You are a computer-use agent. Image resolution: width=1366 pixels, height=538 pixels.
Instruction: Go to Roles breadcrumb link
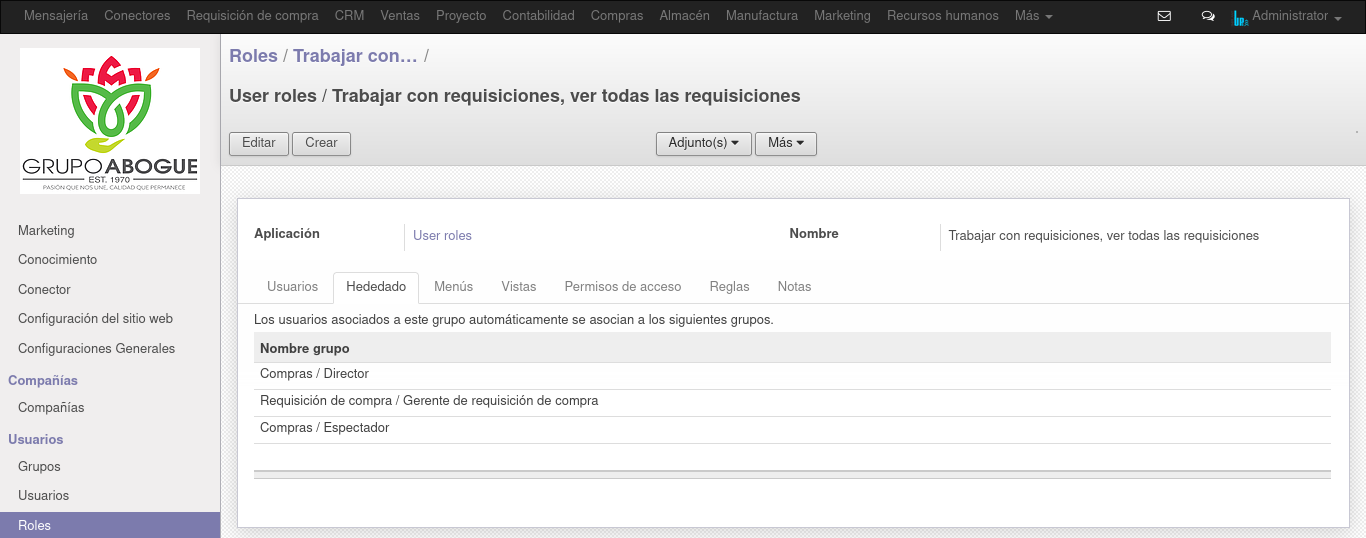pyautogui.click(x=253, y=56)
